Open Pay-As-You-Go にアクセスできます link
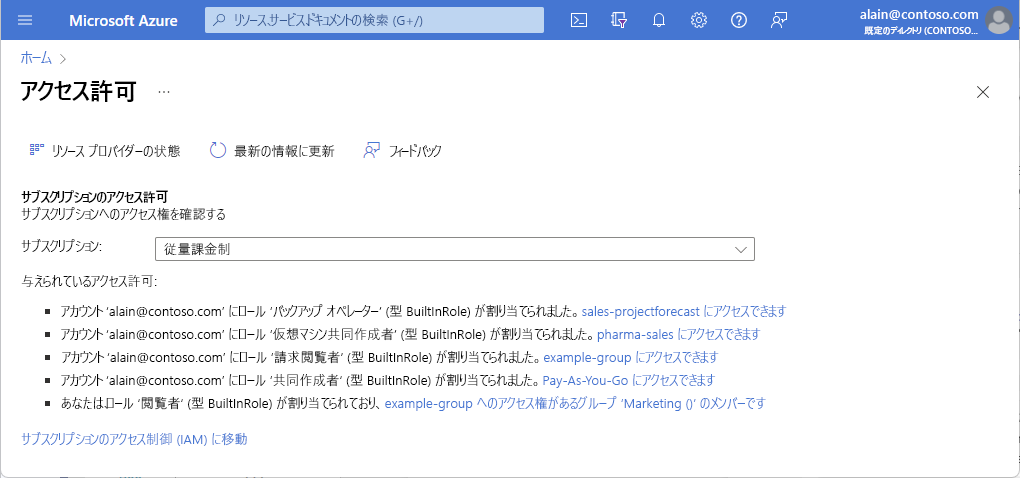The width and height of the screenshot is (1020, 478). click(628, 380)
